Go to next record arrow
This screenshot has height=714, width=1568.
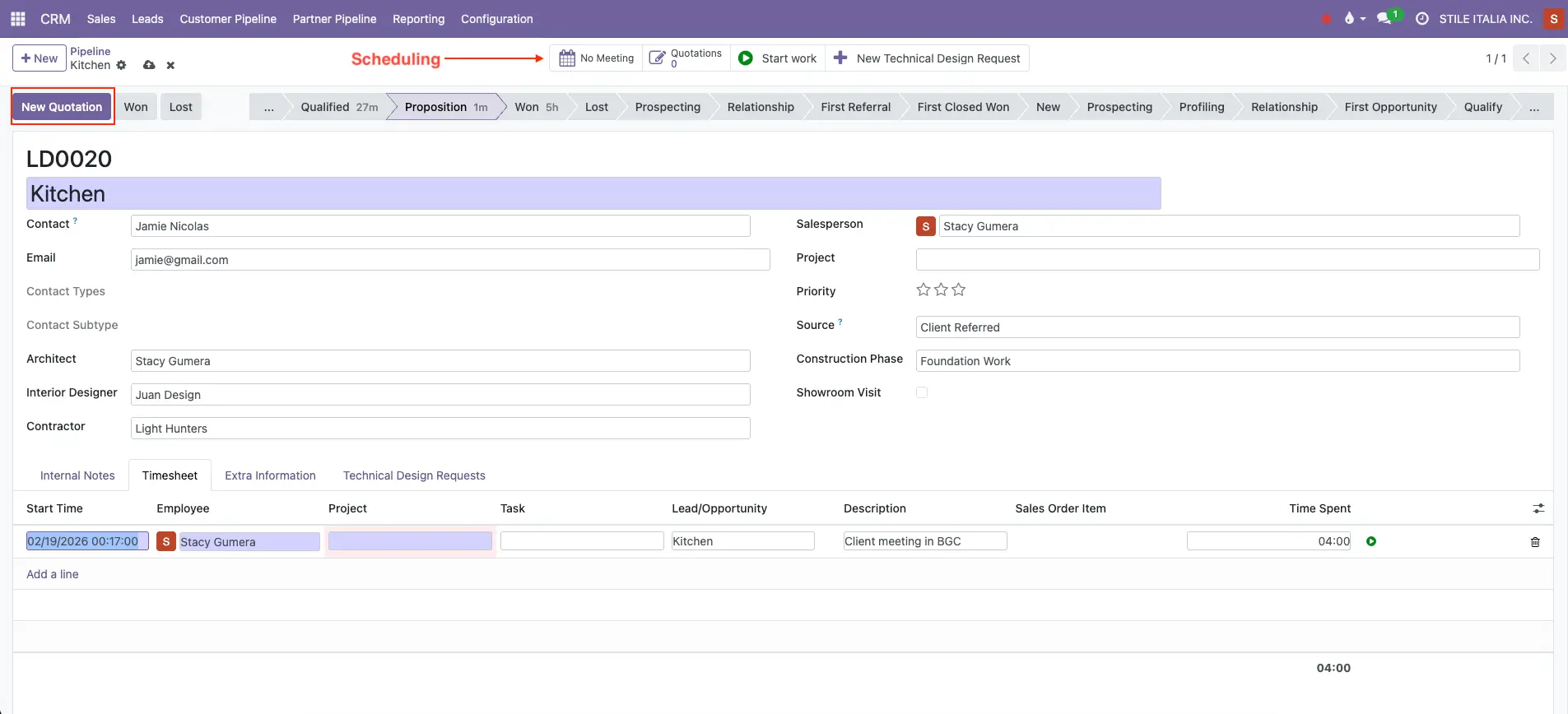(1552, 58)
